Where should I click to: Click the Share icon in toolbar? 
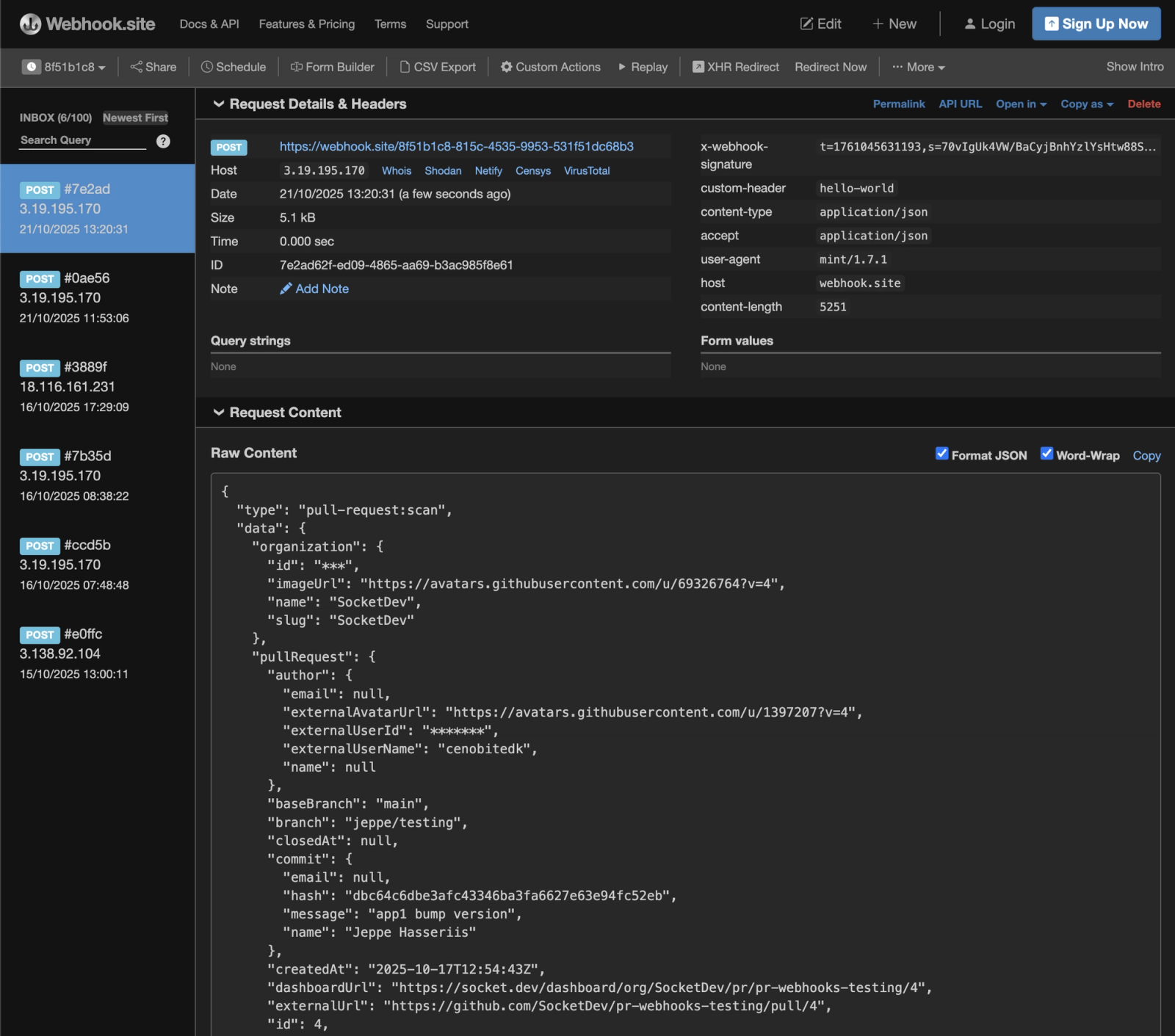136,67
